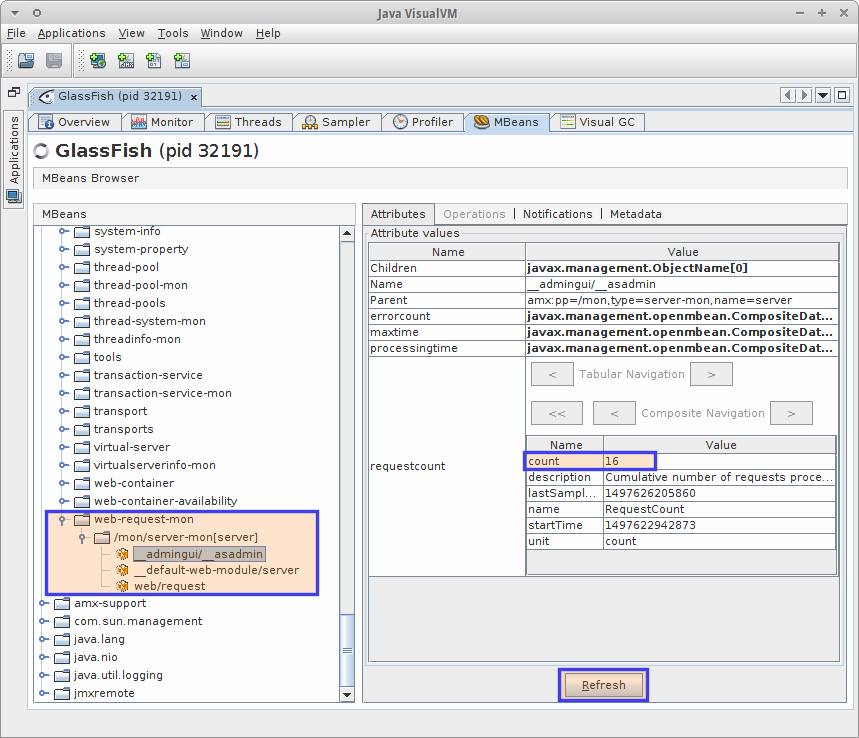This screenshot has width=859, height=738.
Task: Select the processingtime attribute value
Action: [x=682, y=348]
